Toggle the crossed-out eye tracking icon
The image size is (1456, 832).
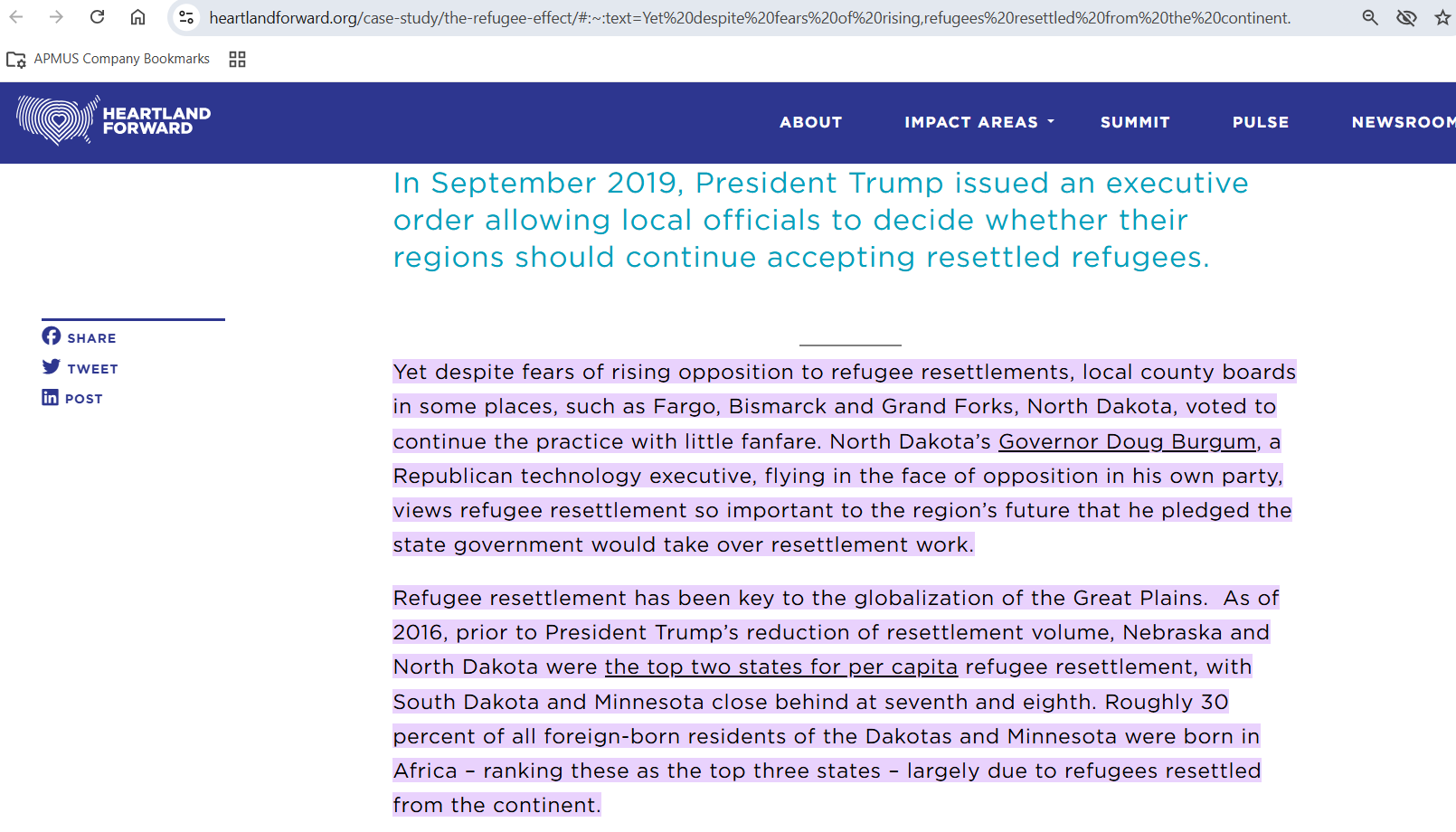[x=1406, y=17]
